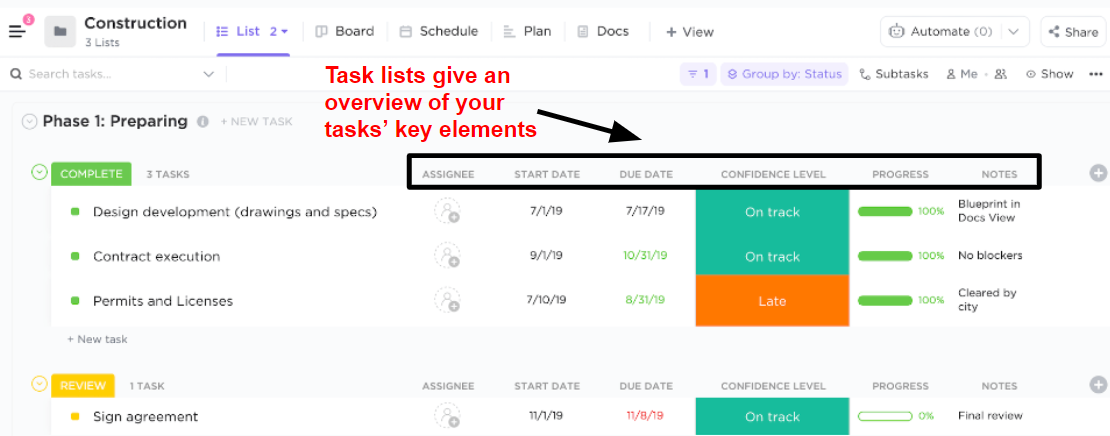Add assignee to Design development task
Screen dimensions: 1110x436
[x=447, y=212]
